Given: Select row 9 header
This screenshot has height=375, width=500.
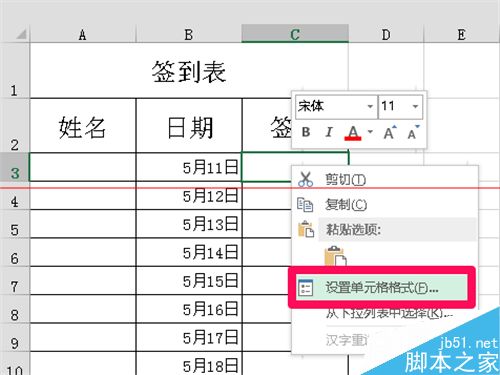Looking at the screenshot, I should (x=14, y=337).
